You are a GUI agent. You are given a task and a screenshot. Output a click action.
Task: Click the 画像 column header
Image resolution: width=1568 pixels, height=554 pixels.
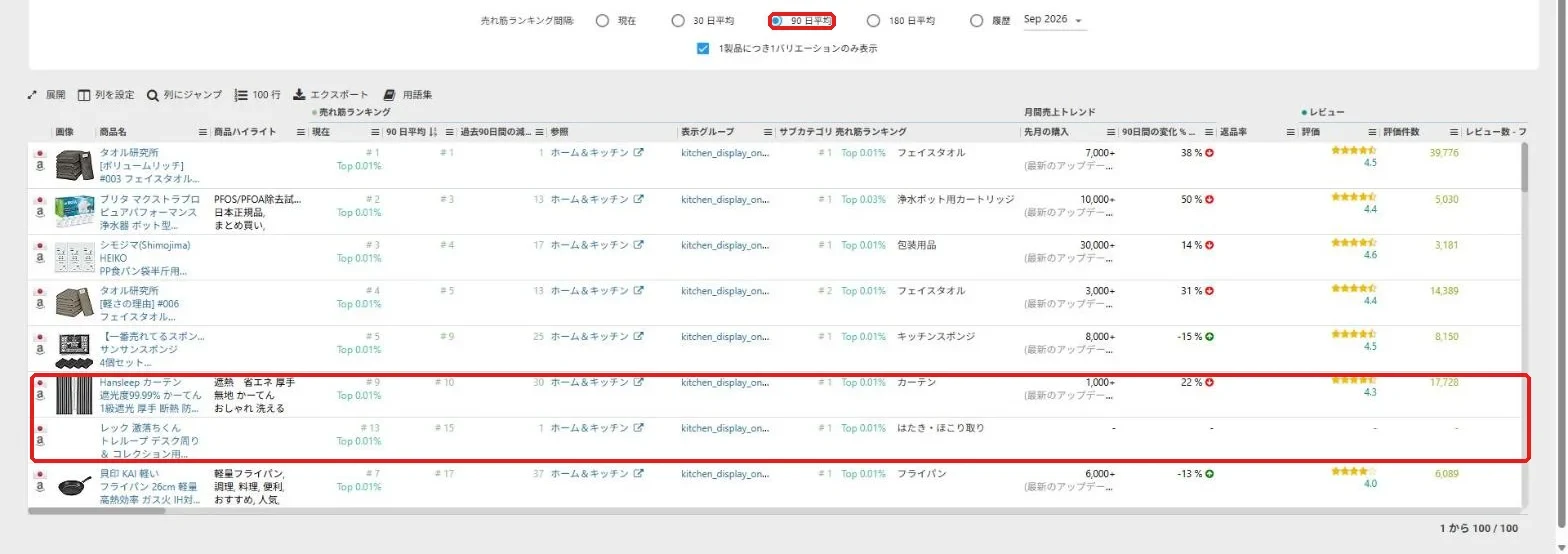(64, 132)
